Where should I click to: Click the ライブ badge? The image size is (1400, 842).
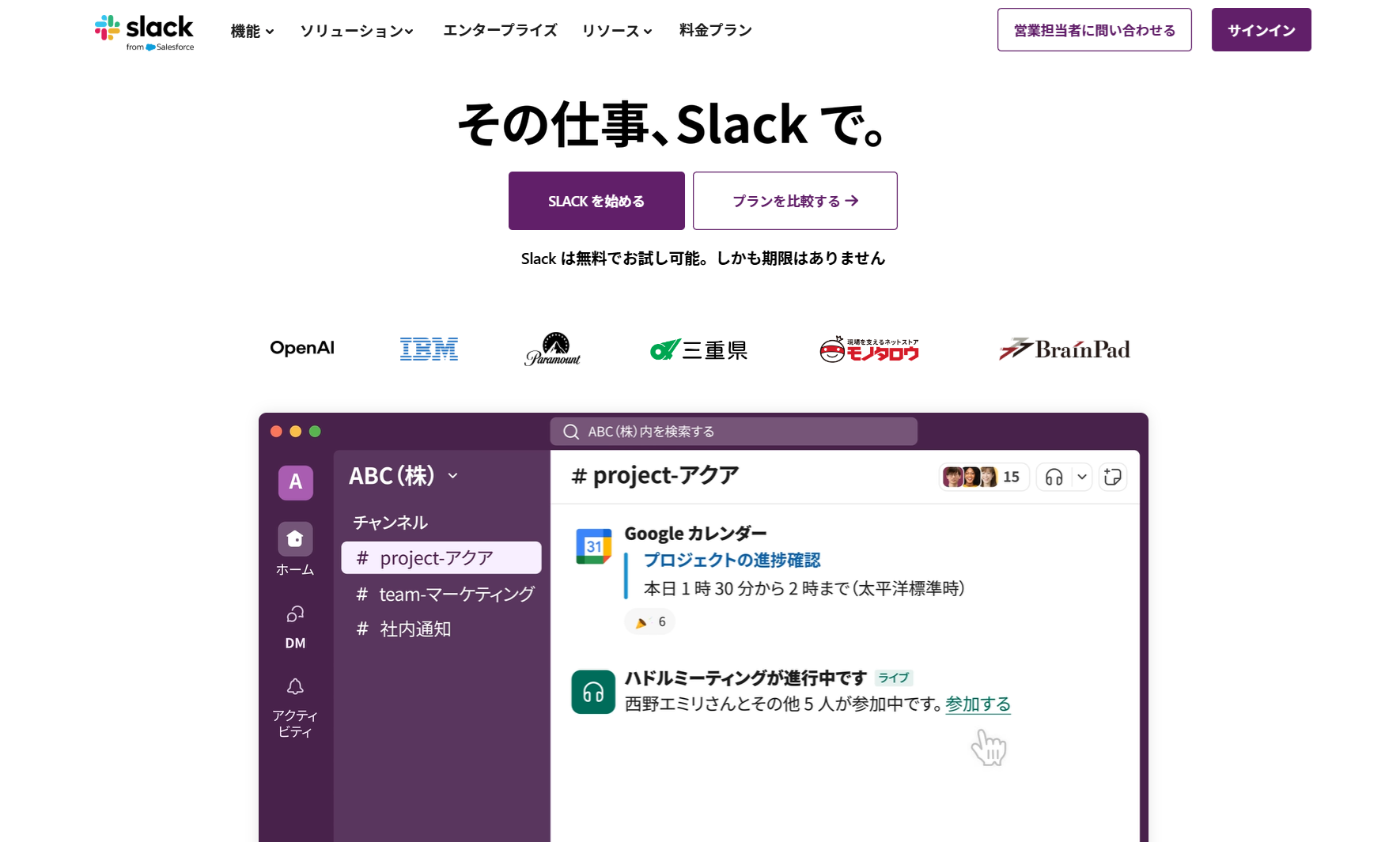point(894,678)
